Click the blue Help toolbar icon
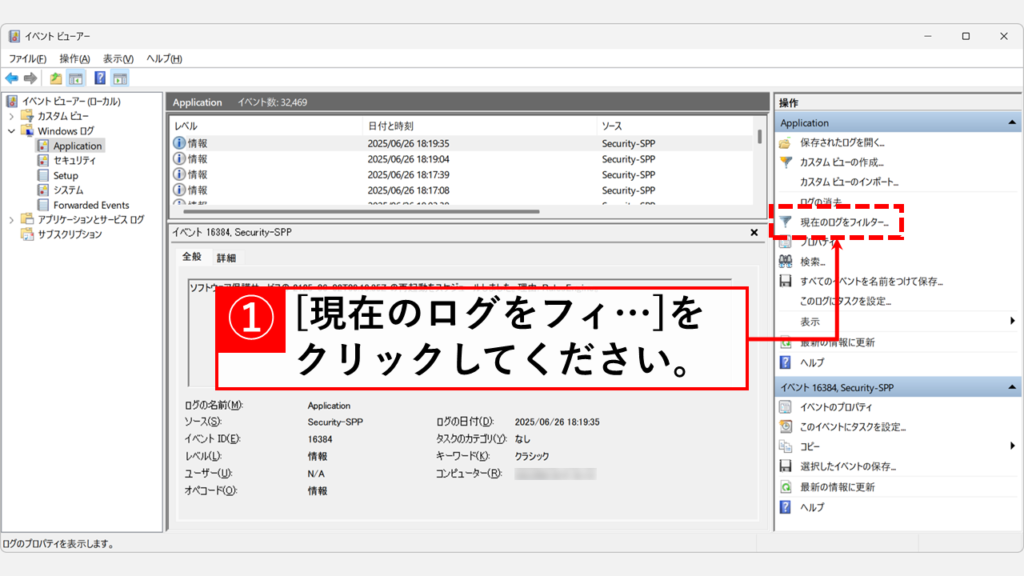1024x576 pixels. point(100,78)
